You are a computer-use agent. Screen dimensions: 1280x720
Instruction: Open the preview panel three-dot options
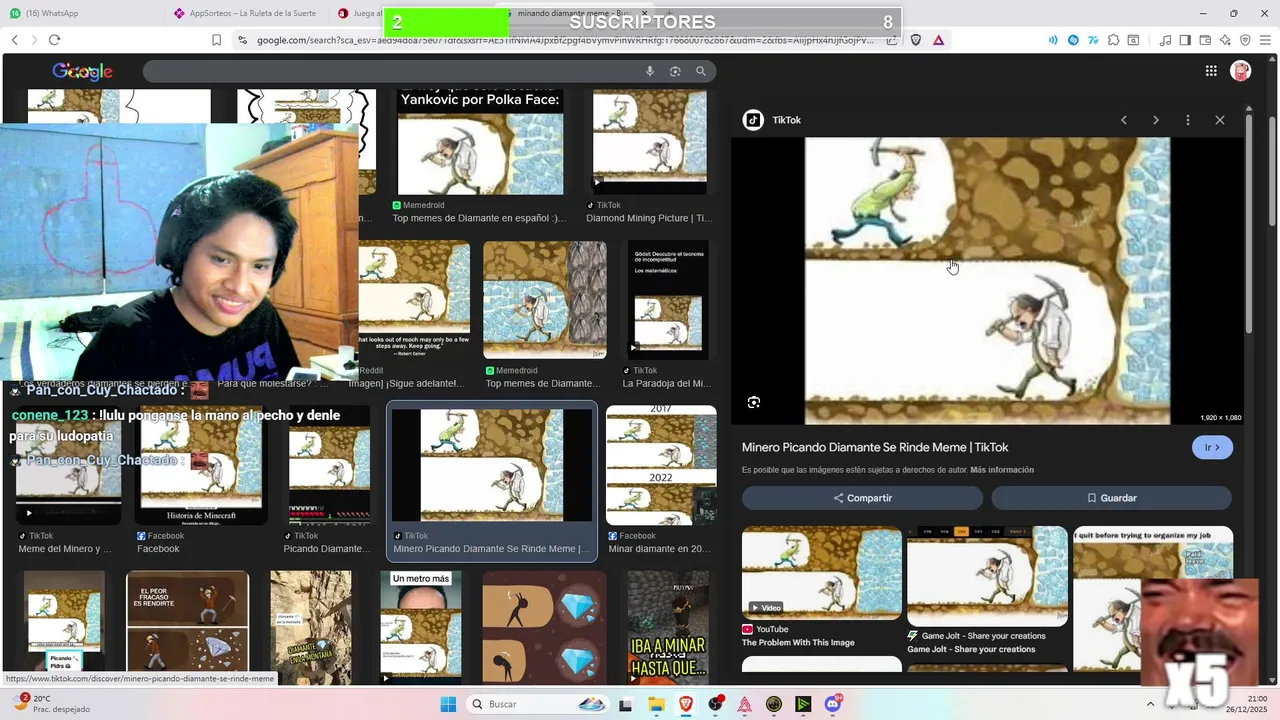(1187, 120)
